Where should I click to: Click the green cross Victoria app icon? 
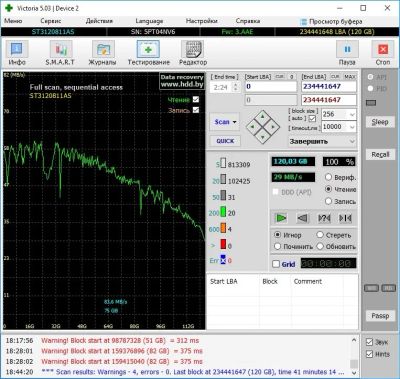9,8
